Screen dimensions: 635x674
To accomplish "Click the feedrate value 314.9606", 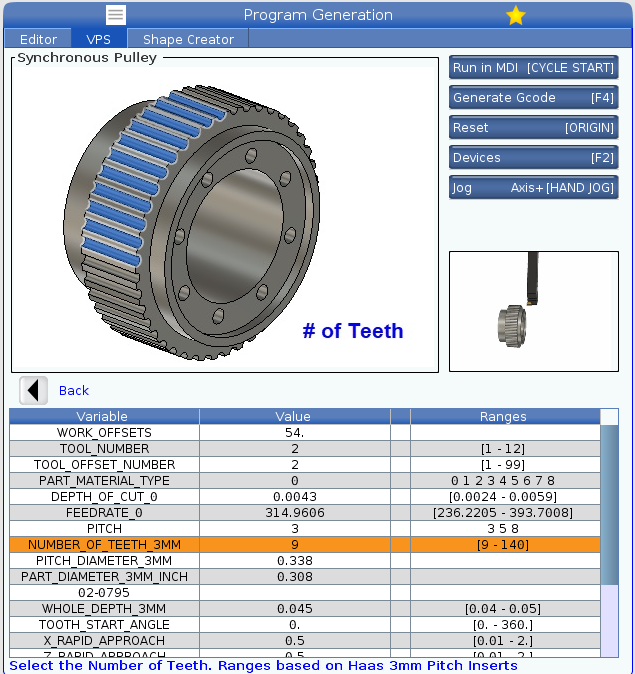I will [294, 512].
